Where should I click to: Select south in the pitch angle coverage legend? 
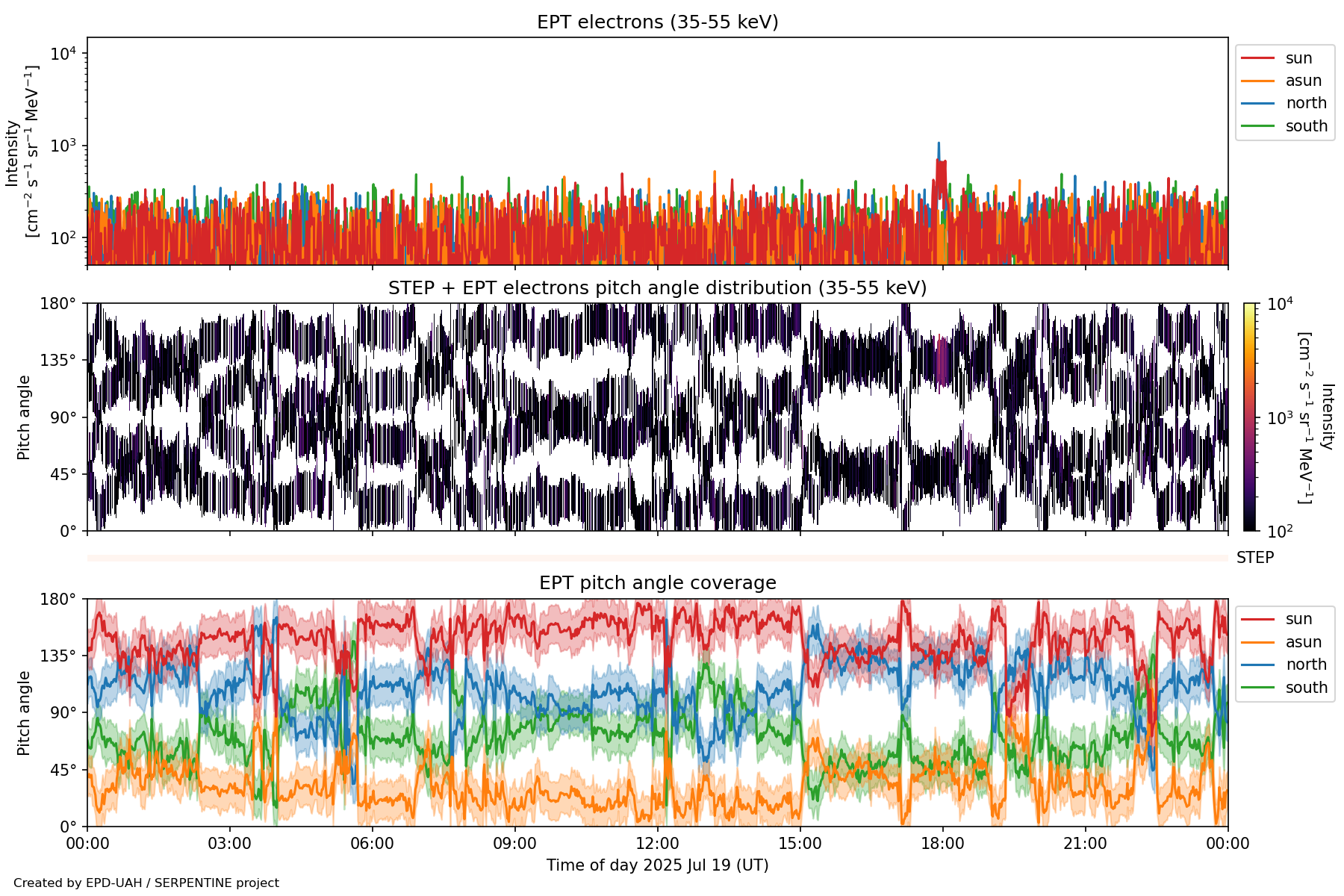tap(1306, 688)
